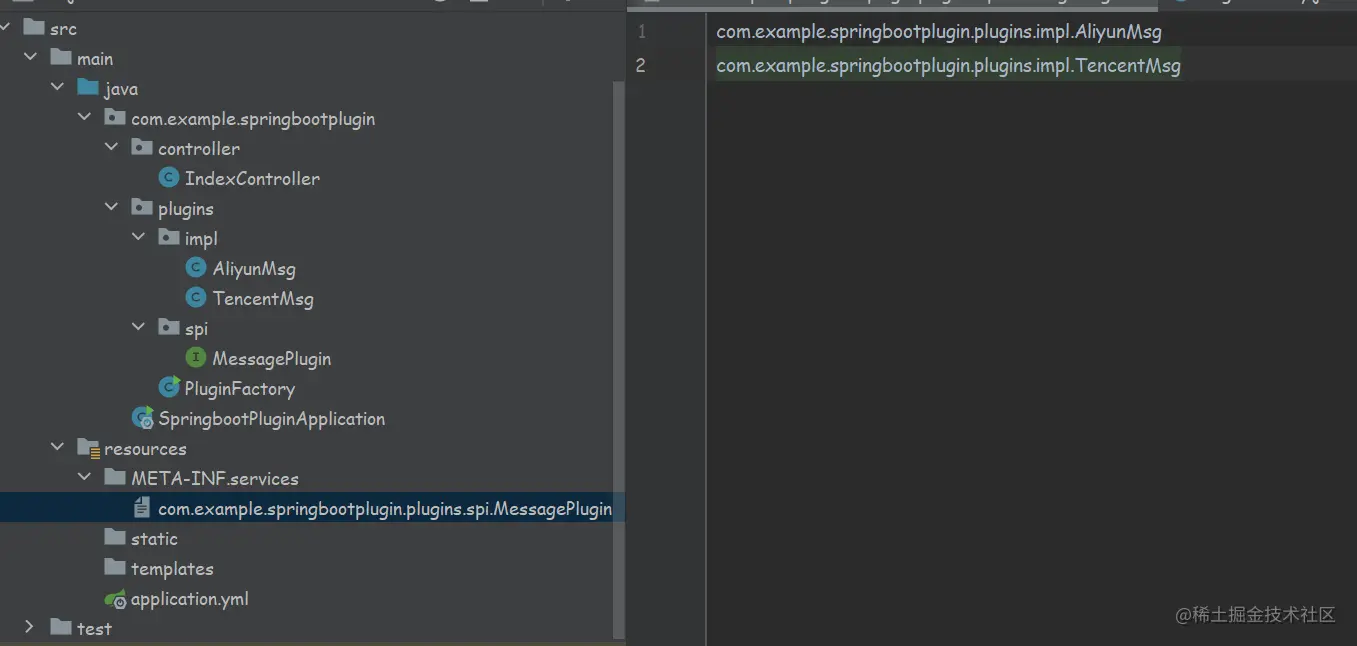Click the templates folder icon

point(115,568)
